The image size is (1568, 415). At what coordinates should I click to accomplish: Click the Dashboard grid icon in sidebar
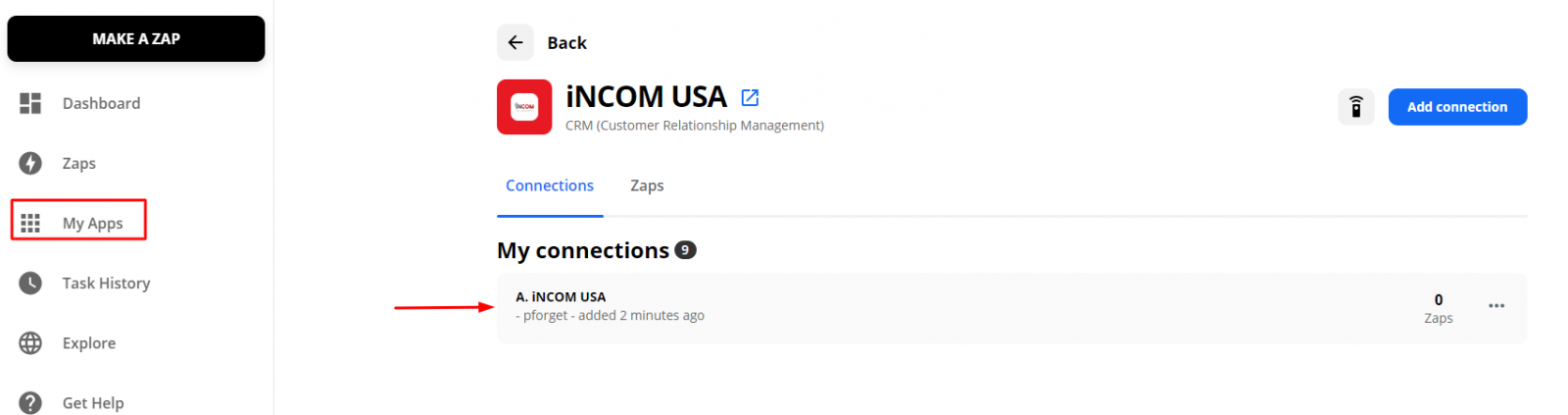30,103
